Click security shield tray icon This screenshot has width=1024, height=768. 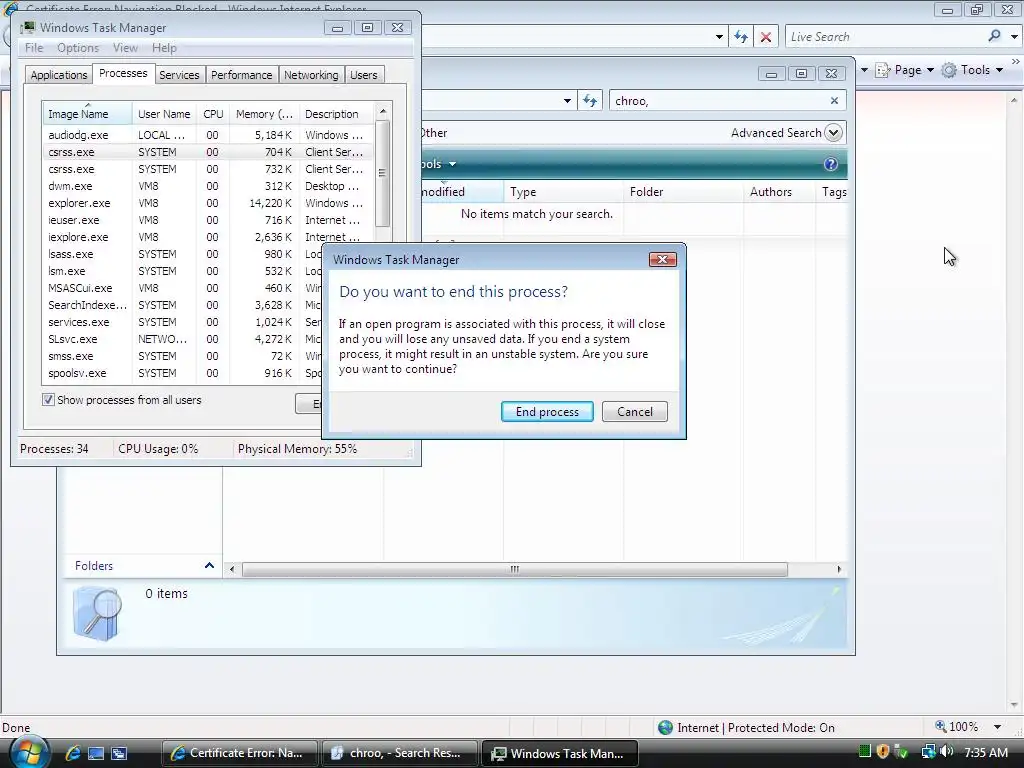point(883,752)
